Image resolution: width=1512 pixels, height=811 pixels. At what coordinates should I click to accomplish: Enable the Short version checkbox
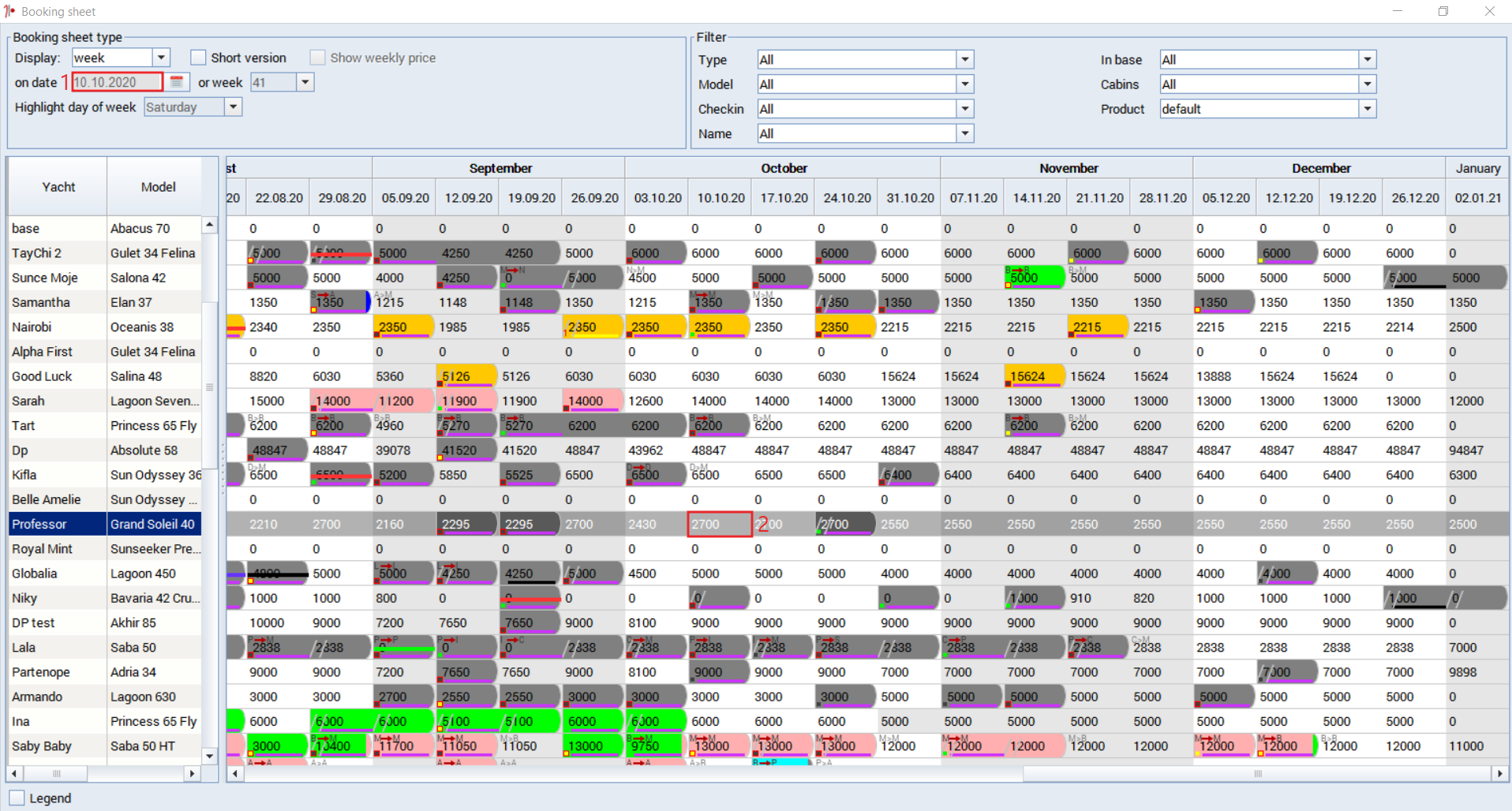198,58
